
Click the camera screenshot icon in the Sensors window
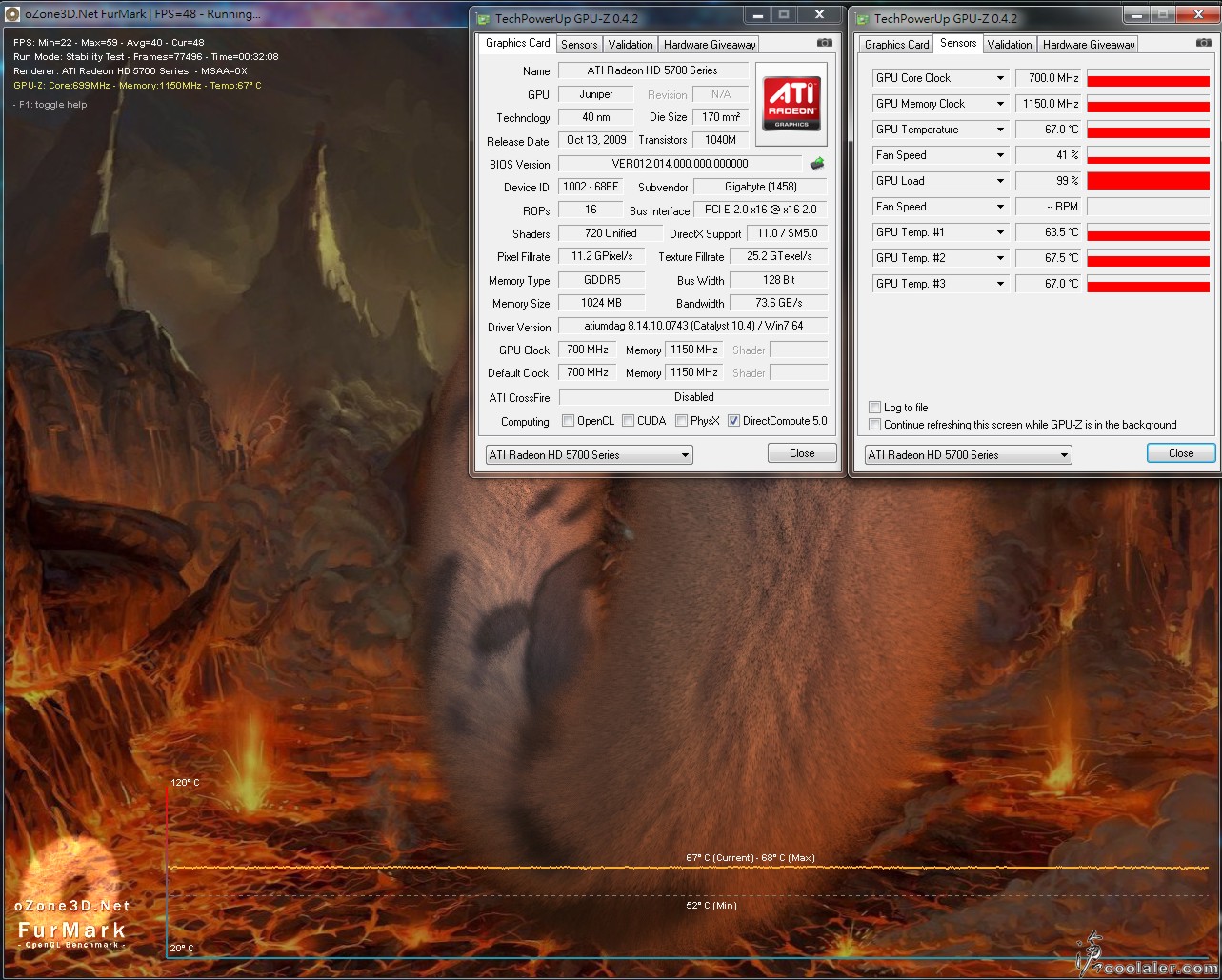pyautogui.click(x=1203, y=44)
